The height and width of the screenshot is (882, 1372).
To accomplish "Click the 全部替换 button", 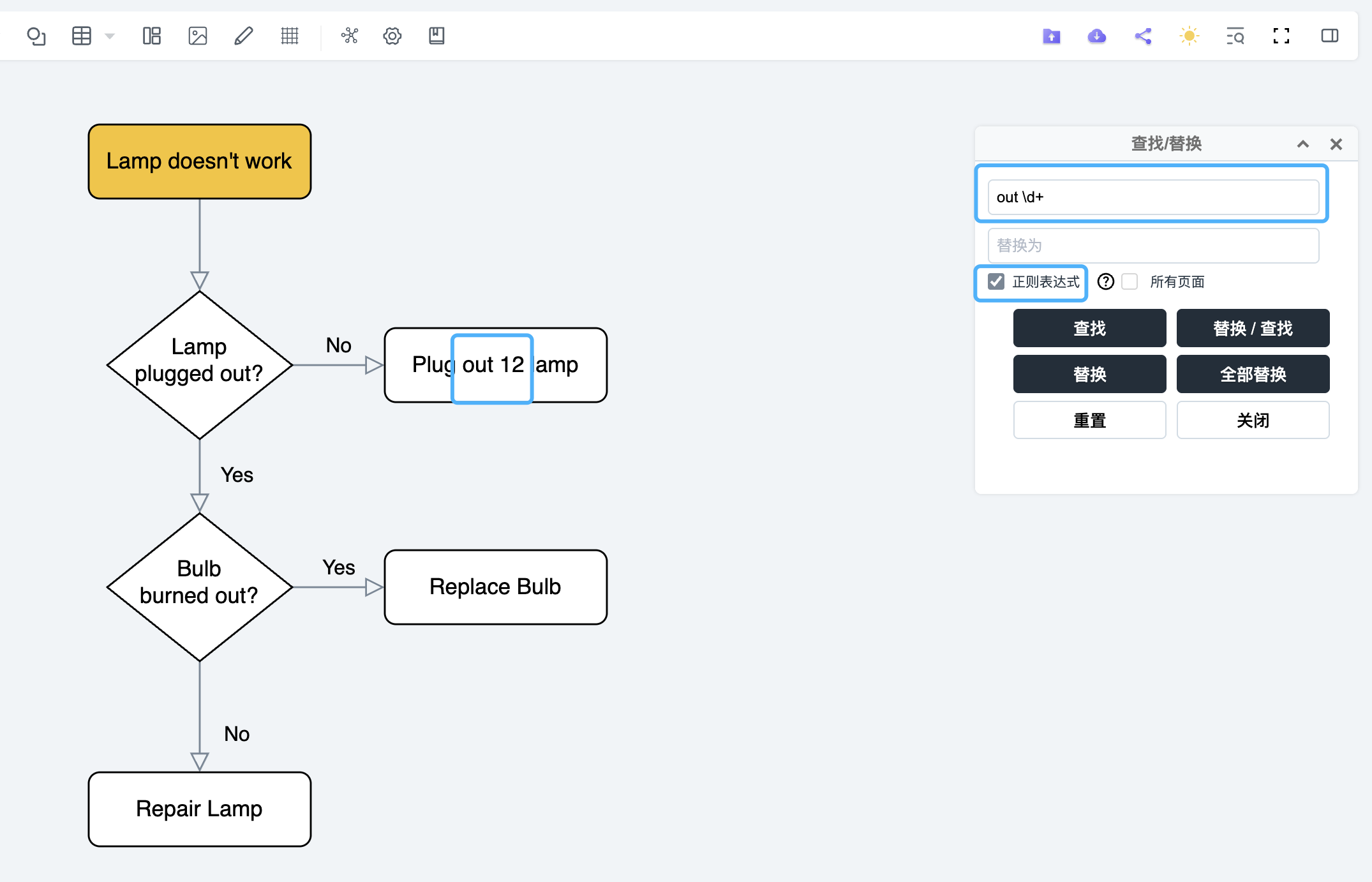I will pyautogui.click(x=1253, y=374).
